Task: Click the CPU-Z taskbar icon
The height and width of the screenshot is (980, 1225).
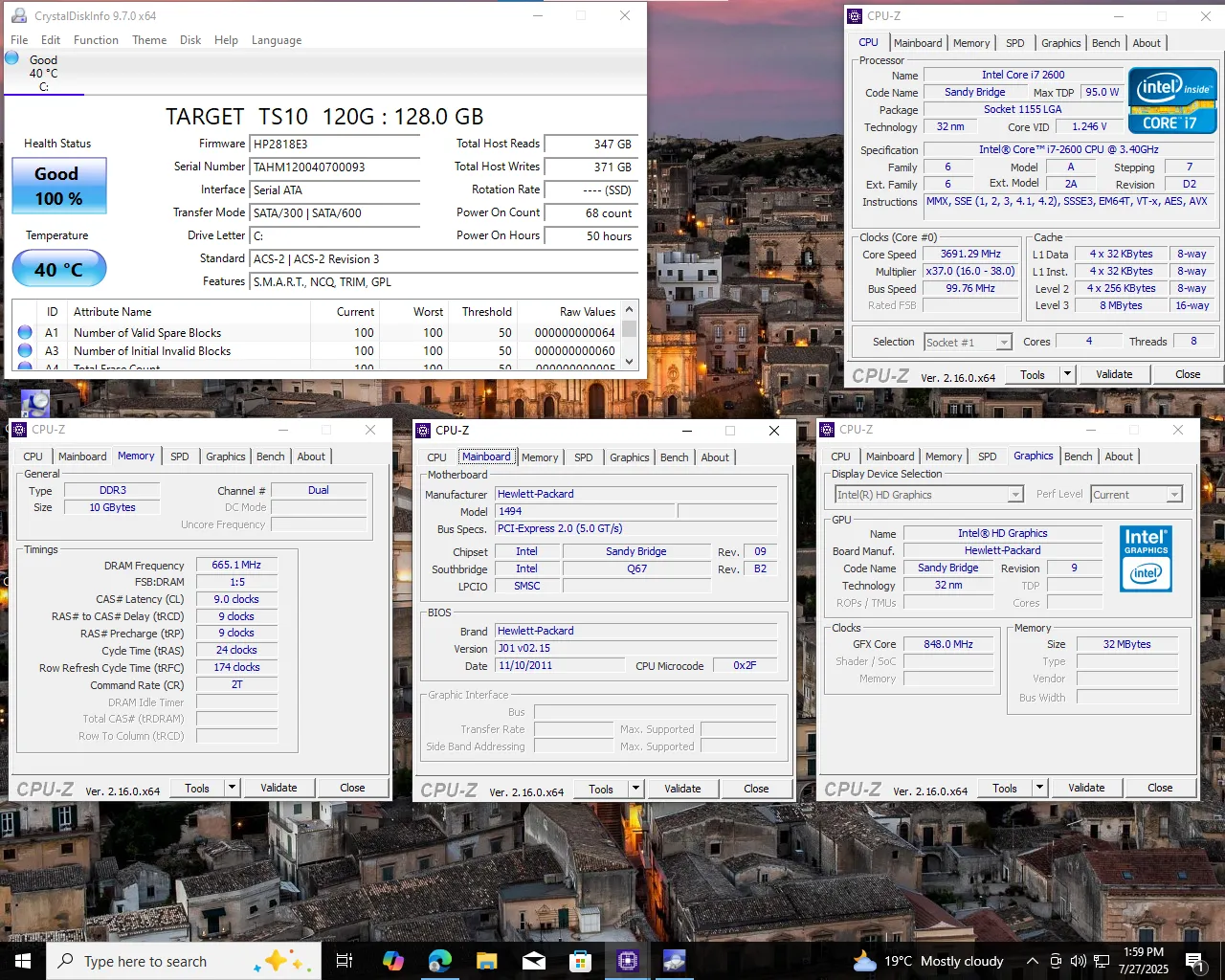Action: 627,961
